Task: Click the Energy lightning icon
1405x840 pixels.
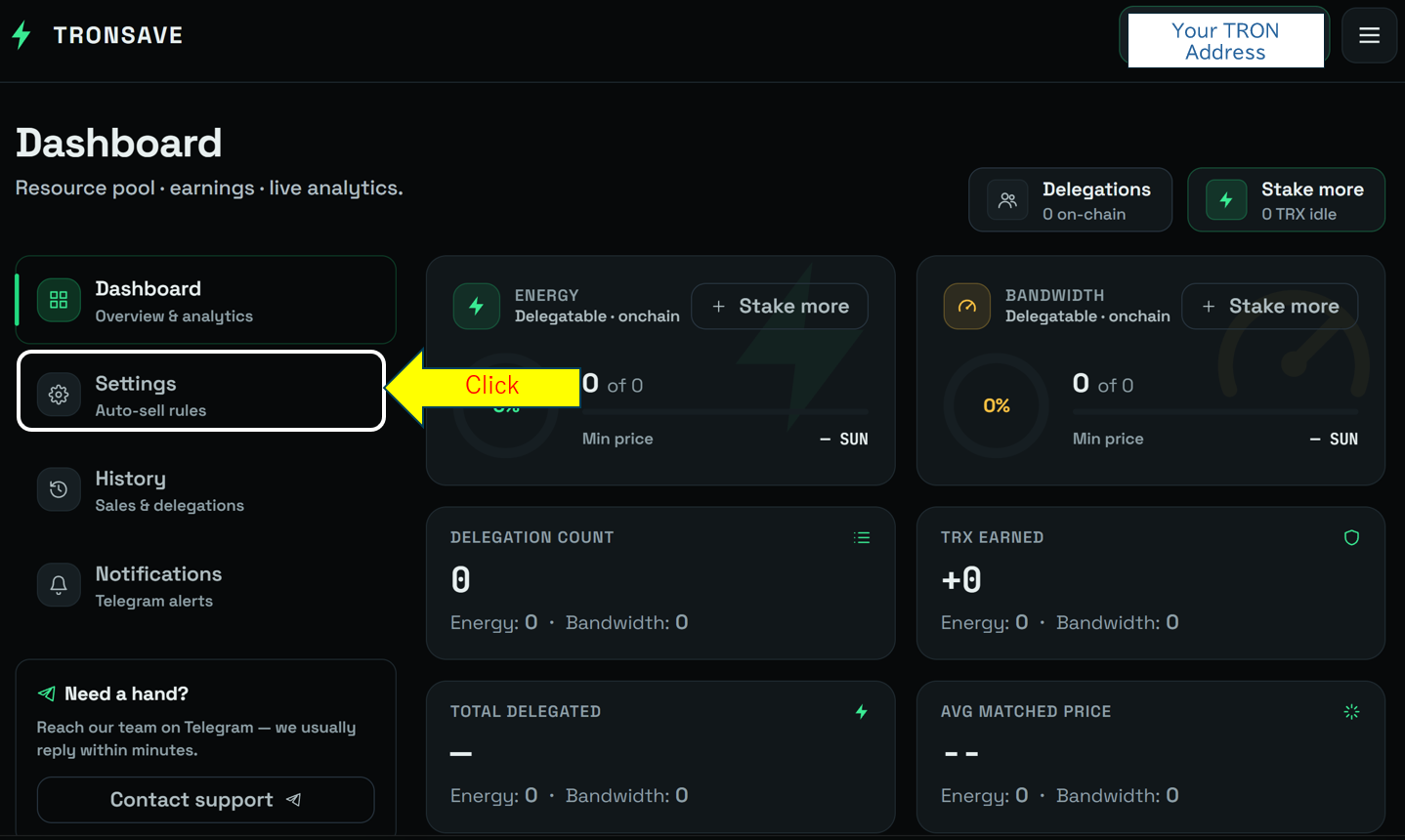Action: [x=477, y=307]
